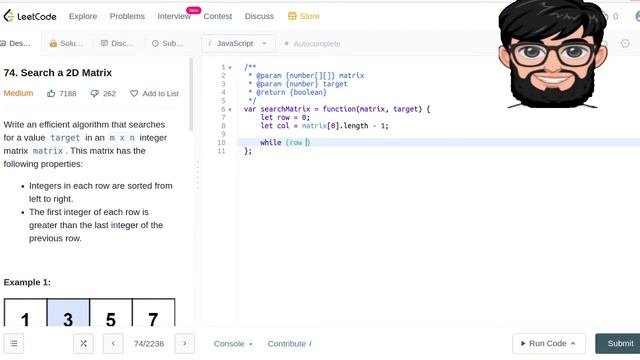Open the JavaScript language dropdown
Image resolution: width=640 pixels, height=360 pixels.
[x=238, y=43]
